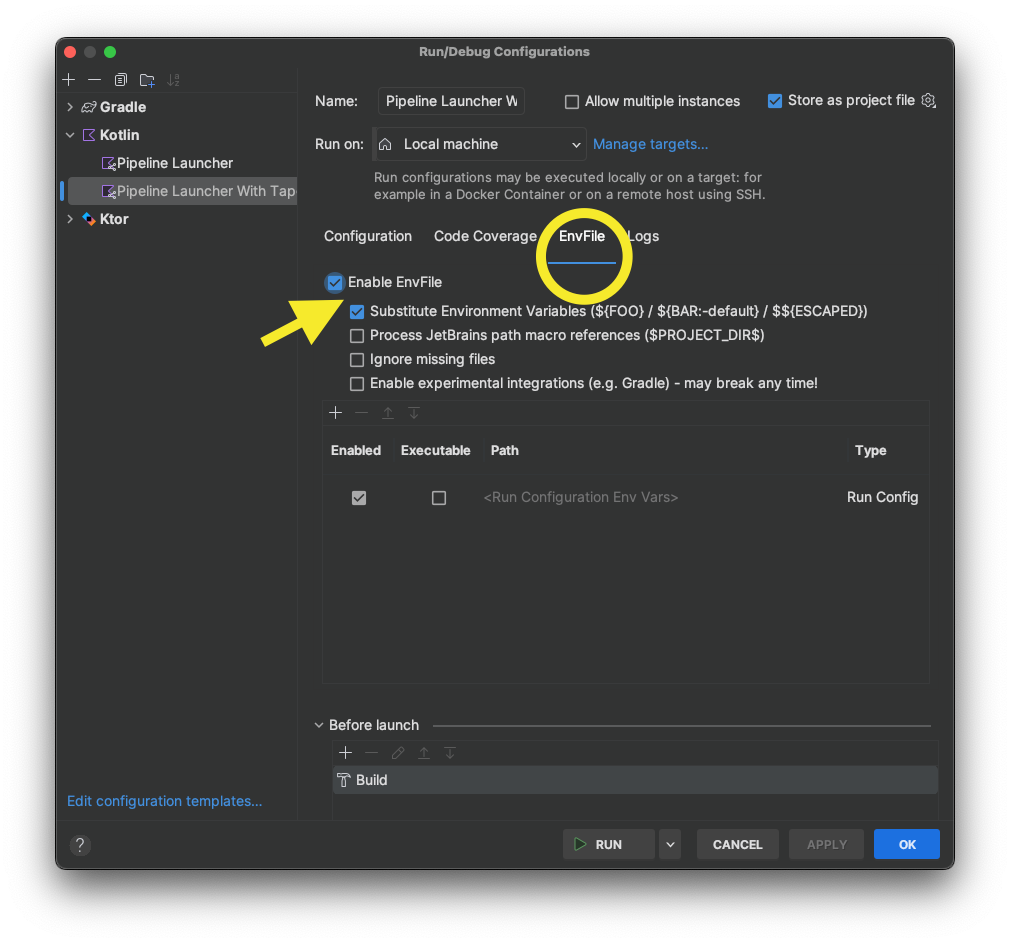The width and height of the screenshot is (1010, 943).
Task: Copy the selected run configuration
Action: point(120,79)
